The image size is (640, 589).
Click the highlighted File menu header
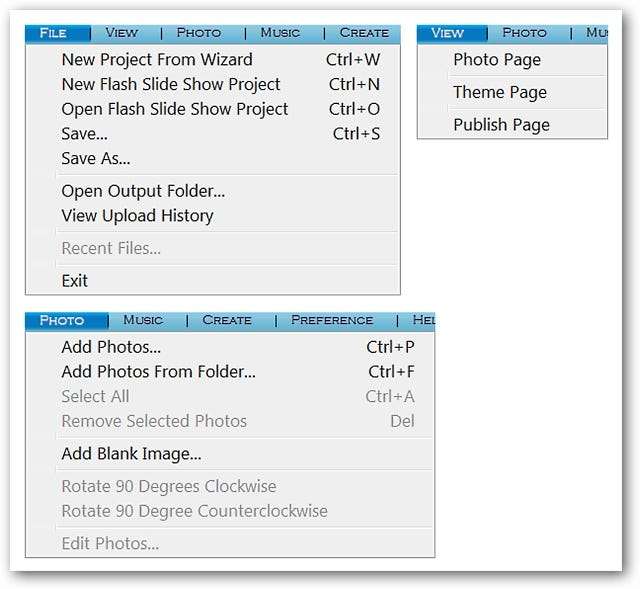point(54,33)
